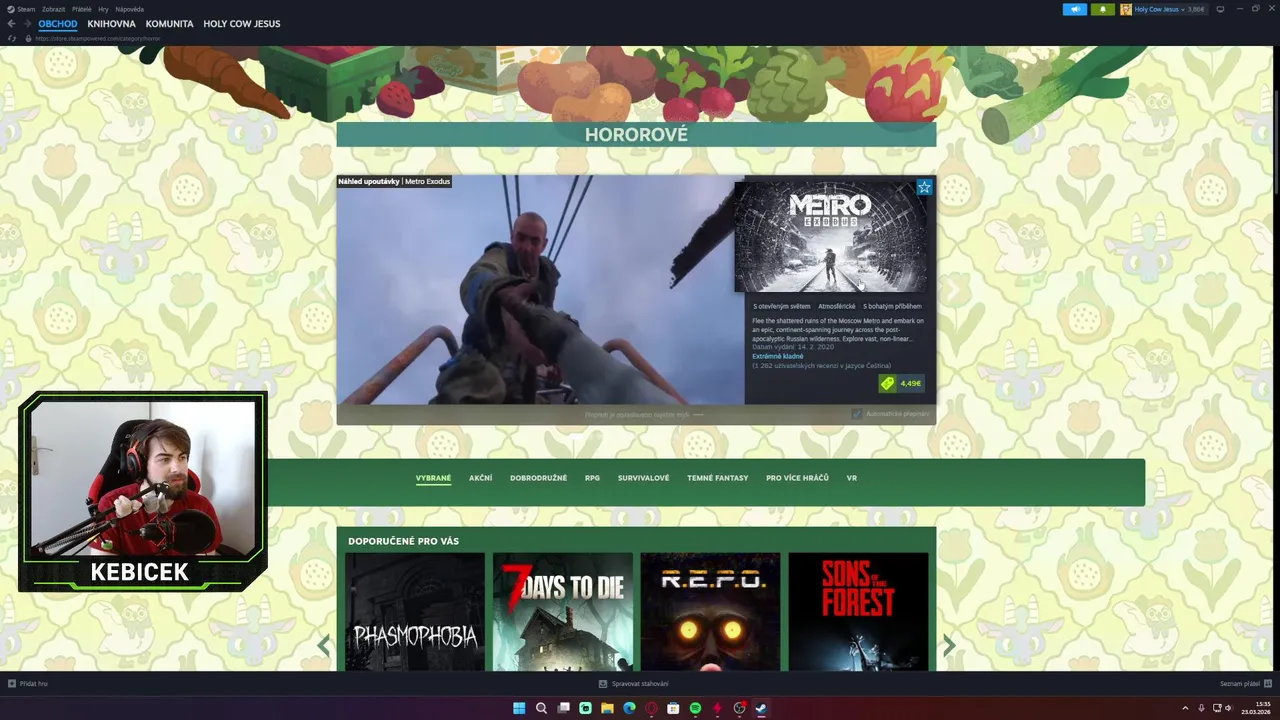Click the green discount tag icon
This screenshot has width=1280, height=720.
click(887, 384)
